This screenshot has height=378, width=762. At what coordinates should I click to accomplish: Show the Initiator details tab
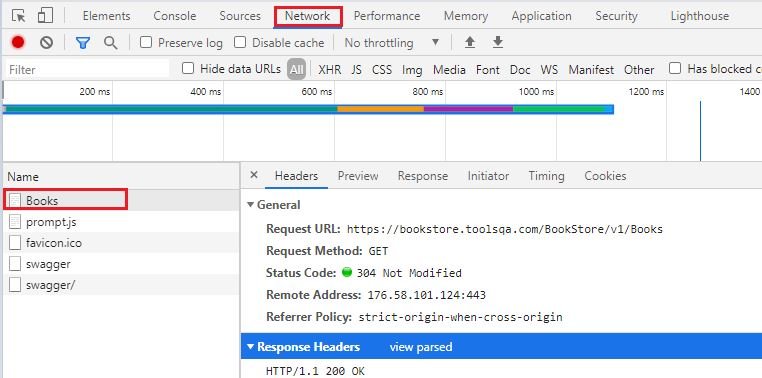[488, 176]
